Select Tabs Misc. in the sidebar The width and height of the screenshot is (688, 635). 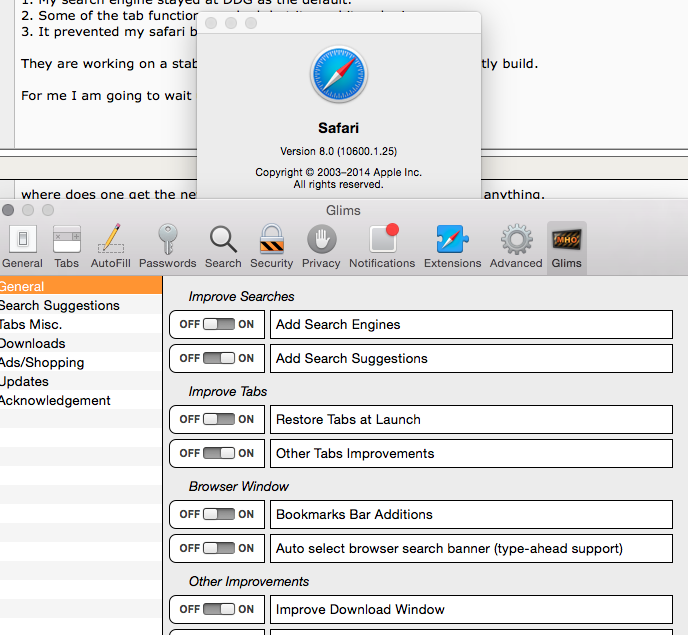pos(81,324)
